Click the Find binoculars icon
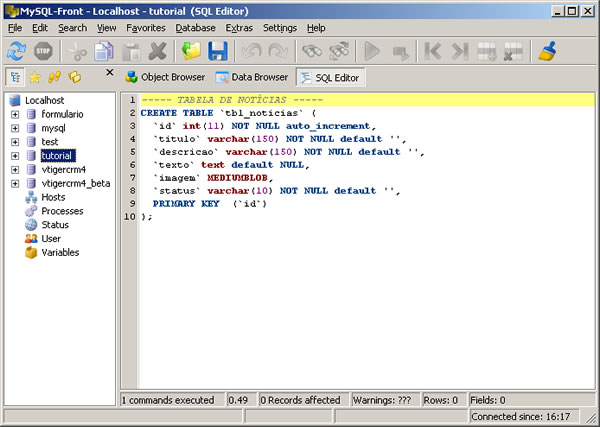Image resolution: width=600 pixels, height=427 pixels. click(x=312, y=51)
